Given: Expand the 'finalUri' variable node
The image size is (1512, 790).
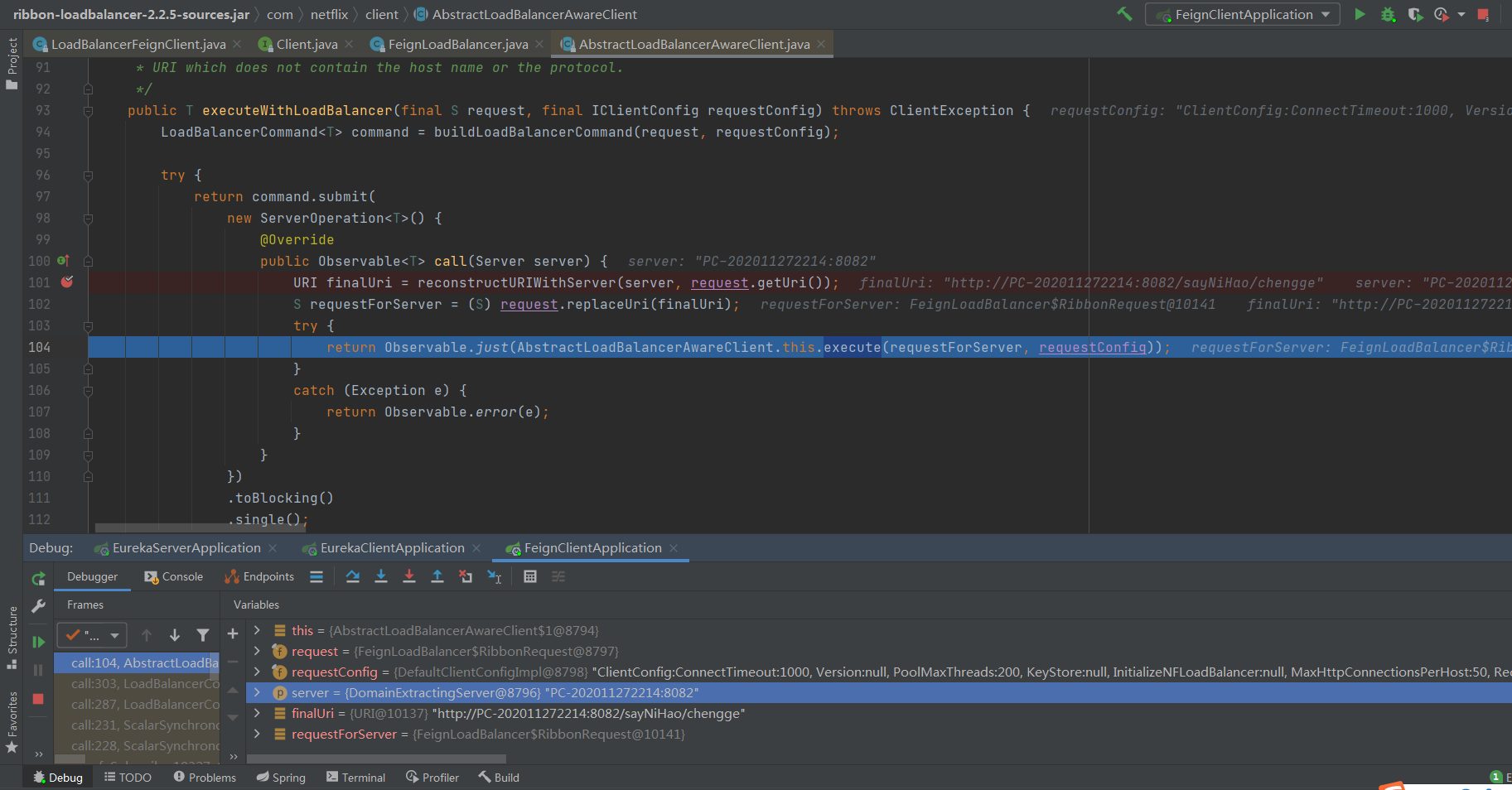Looking at the screenshot, I should (x=257, y=713).
